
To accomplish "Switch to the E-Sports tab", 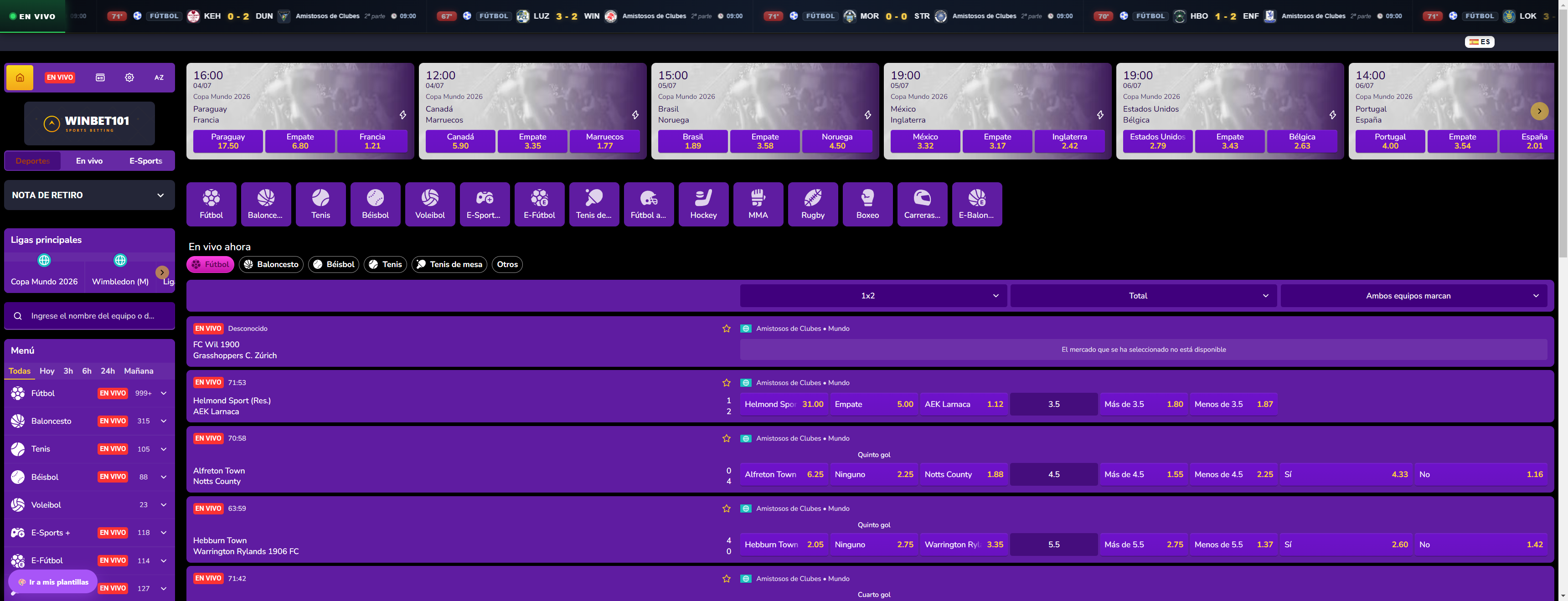I will (145, 161).
